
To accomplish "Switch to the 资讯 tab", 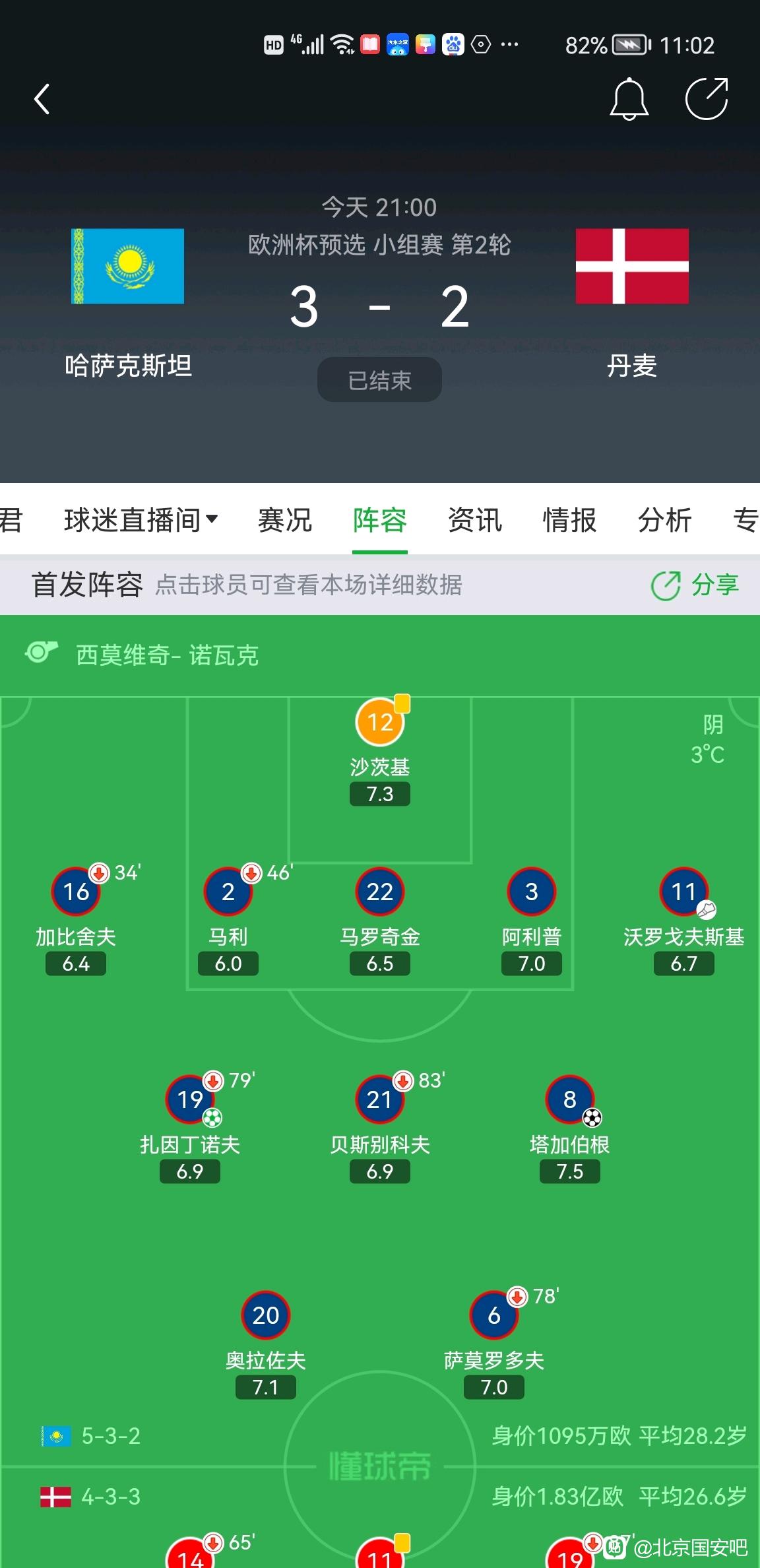I will point(475,520).
